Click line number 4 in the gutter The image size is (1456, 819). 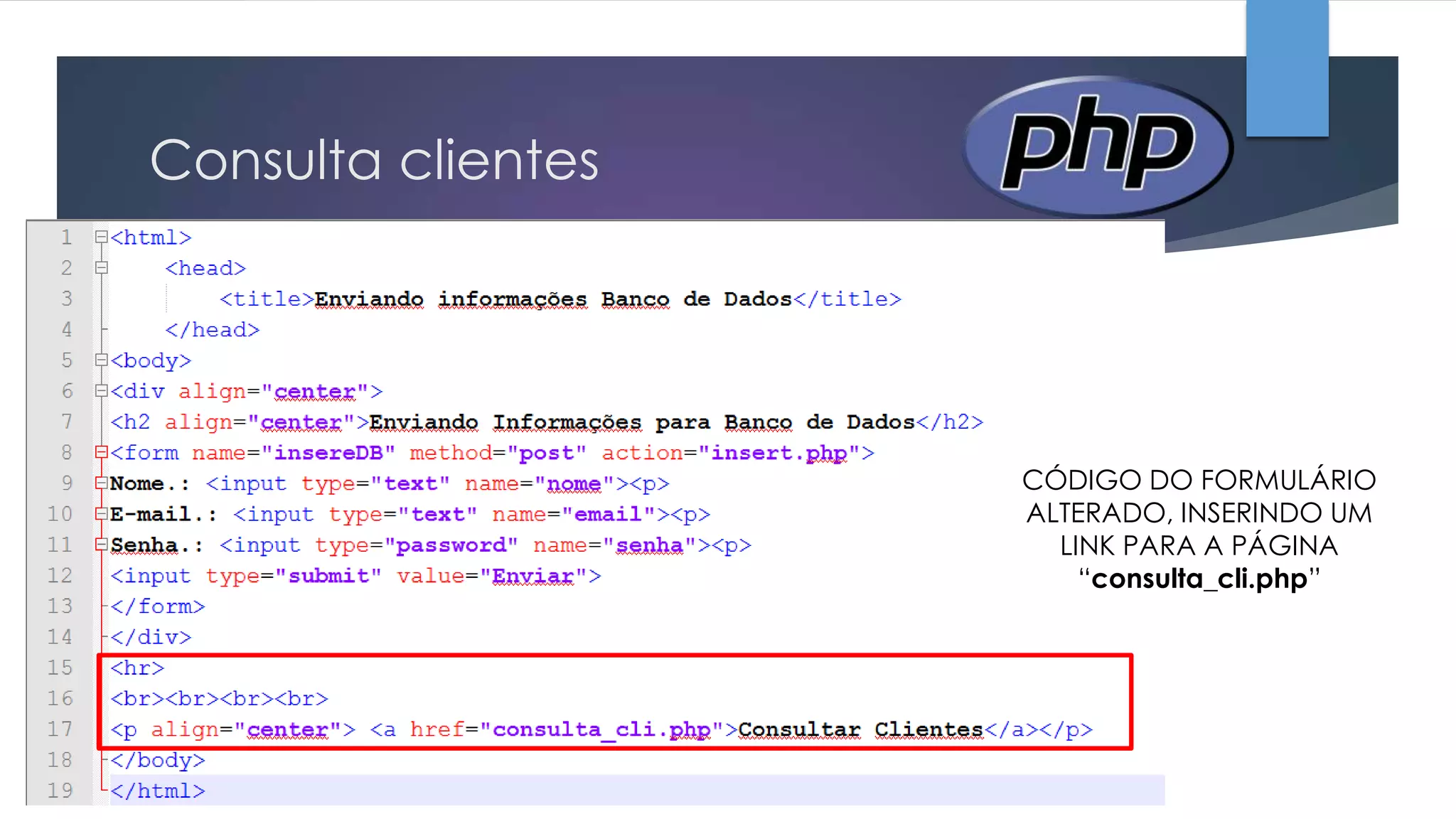point(66,329)
